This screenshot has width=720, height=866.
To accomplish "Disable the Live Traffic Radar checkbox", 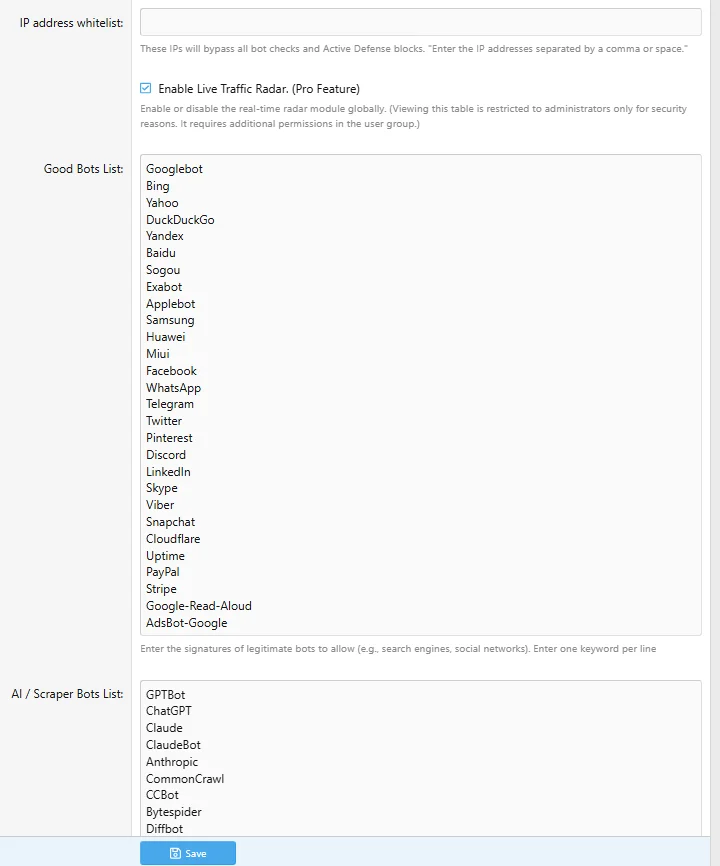I will 146,88.
